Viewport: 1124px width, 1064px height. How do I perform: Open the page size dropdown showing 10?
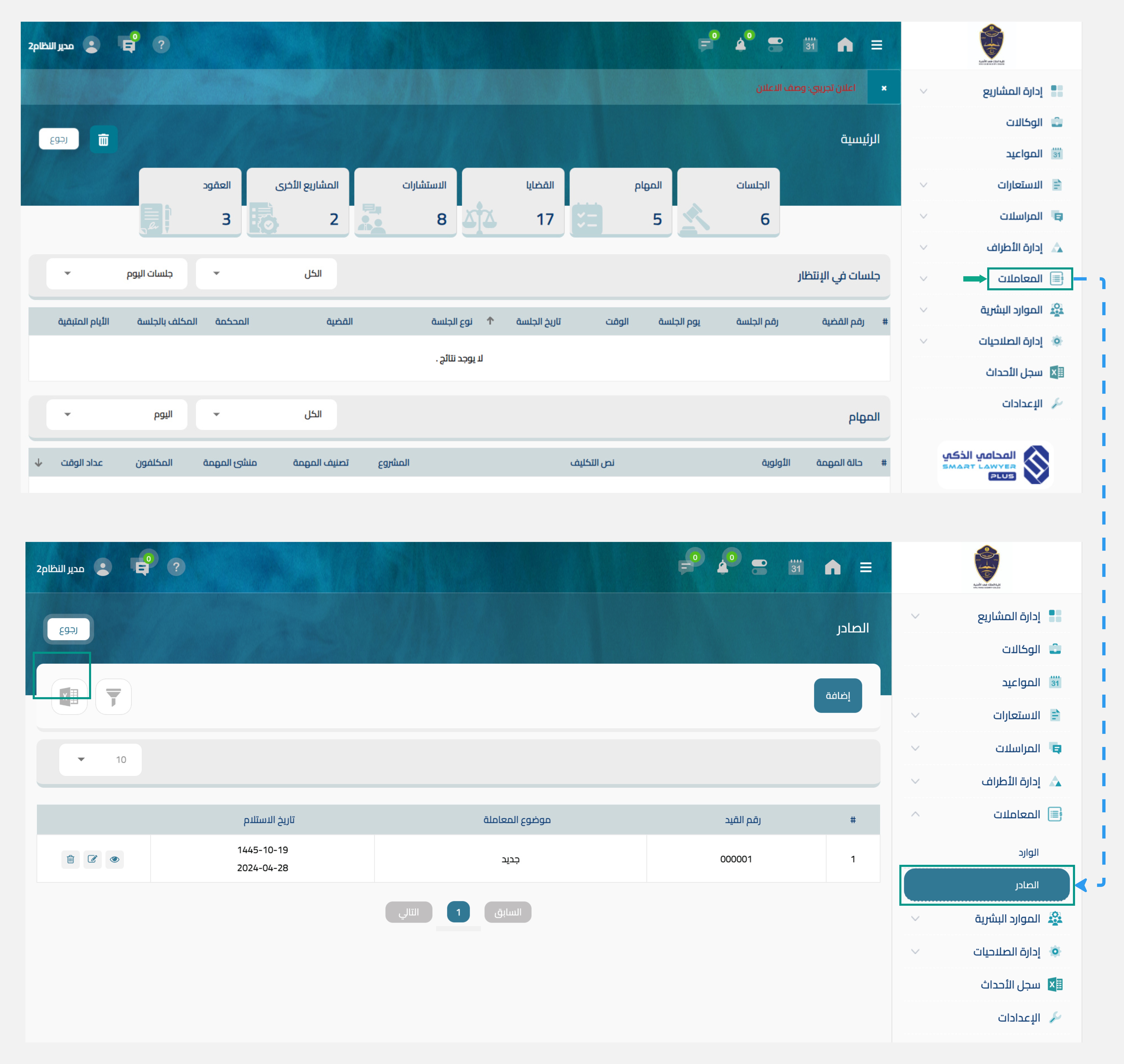coord(100,759)
